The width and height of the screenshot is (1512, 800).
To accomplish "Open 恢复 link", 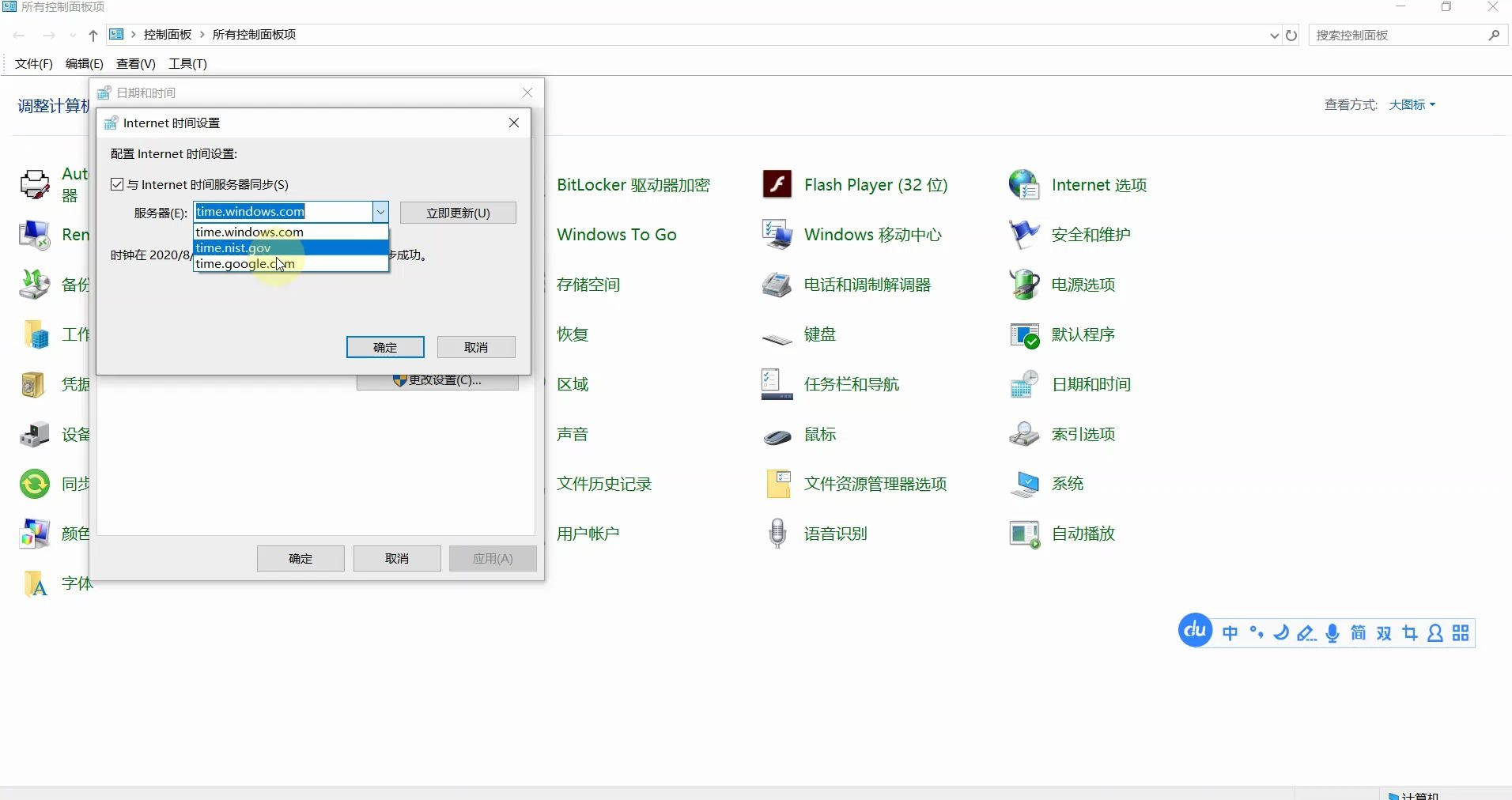I will coord(573,334).
